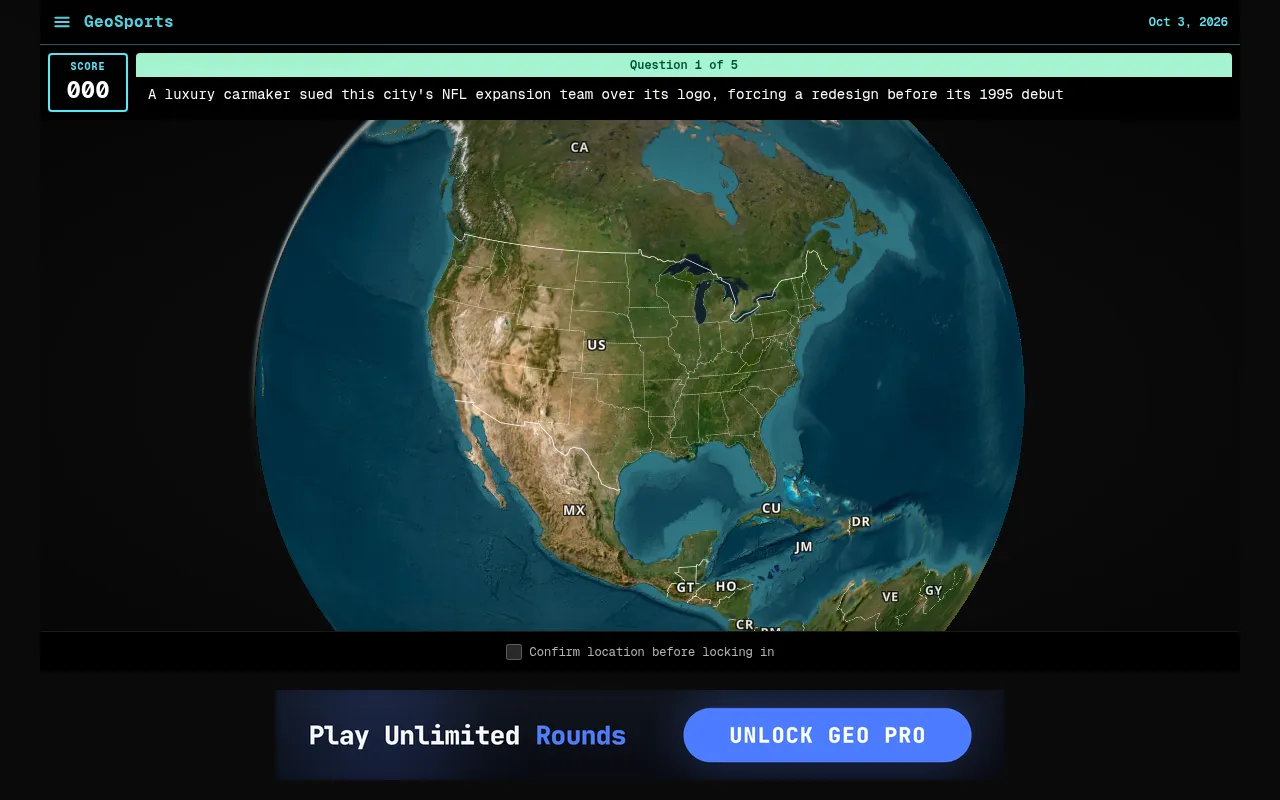The width and height of the screenshot is (1280, 800).
Task: Click the CA label on globe
Action: (579, 147)
